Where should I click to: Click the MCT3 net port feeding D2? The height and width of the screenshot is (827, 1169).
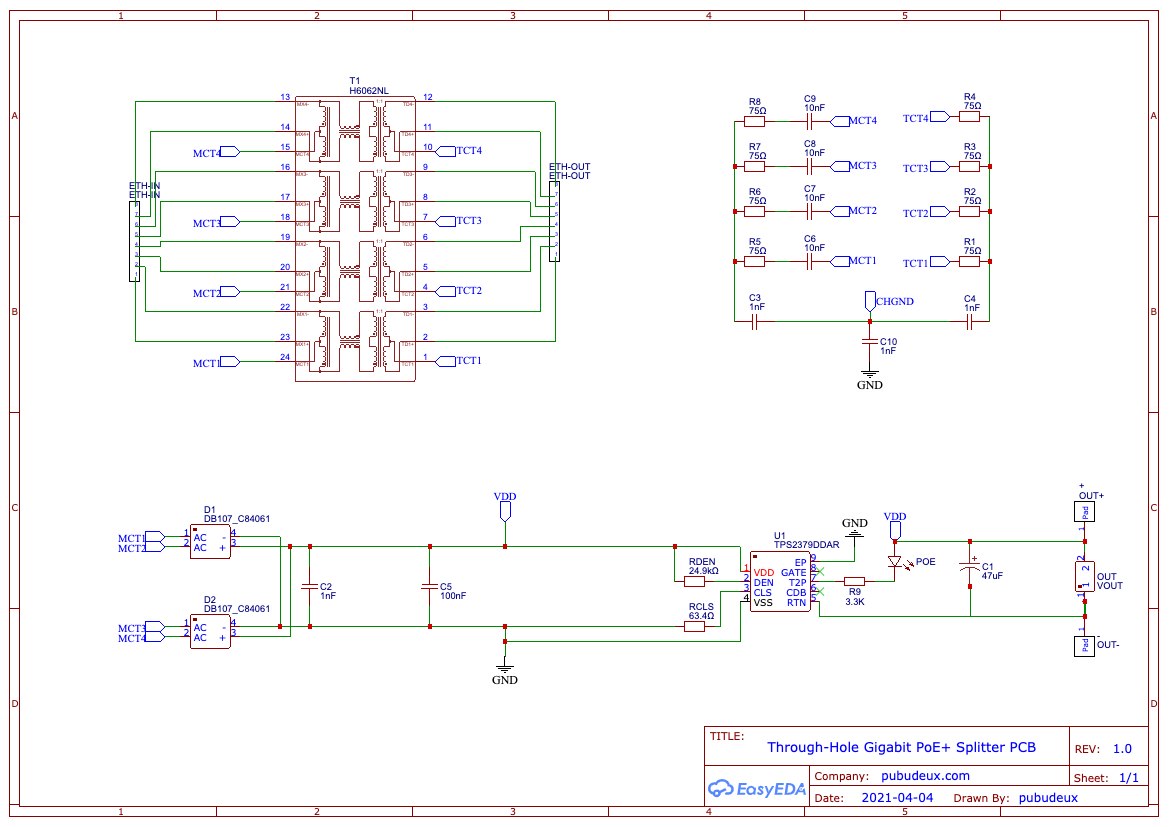tap(141, 628)
